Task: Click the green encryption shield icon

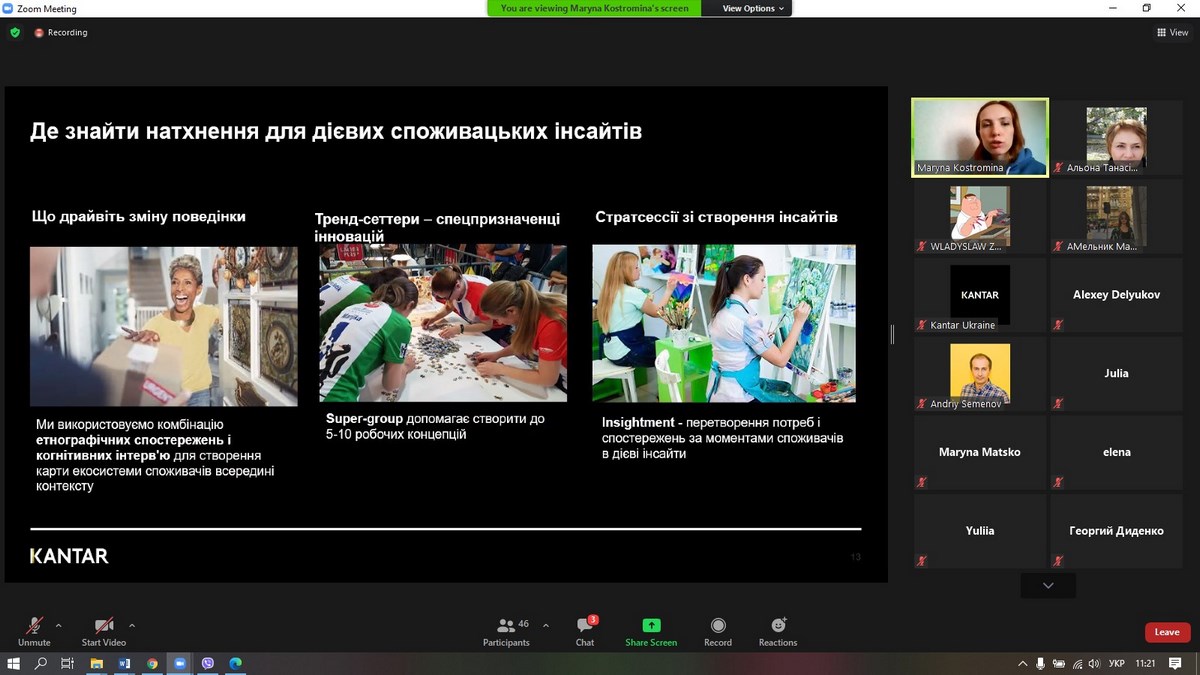Action: 15,32
